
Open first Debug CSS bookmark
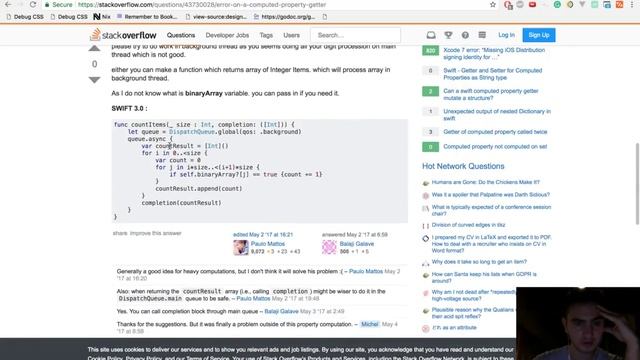25,17
